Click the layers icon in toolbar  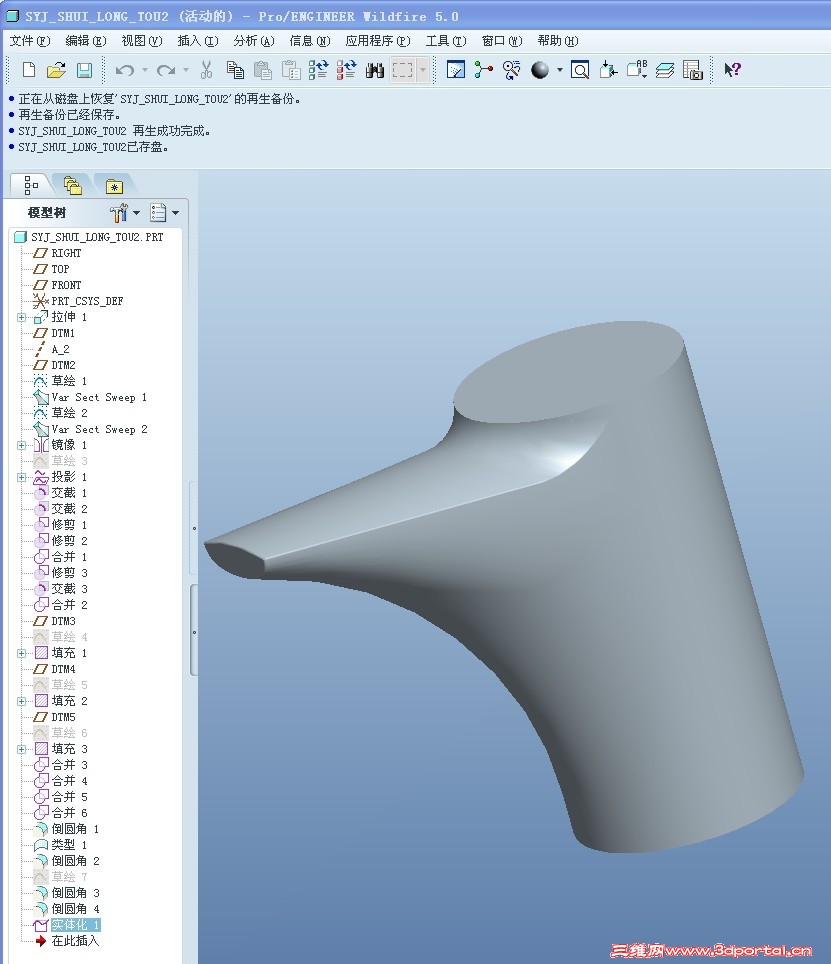pos(664,69)
